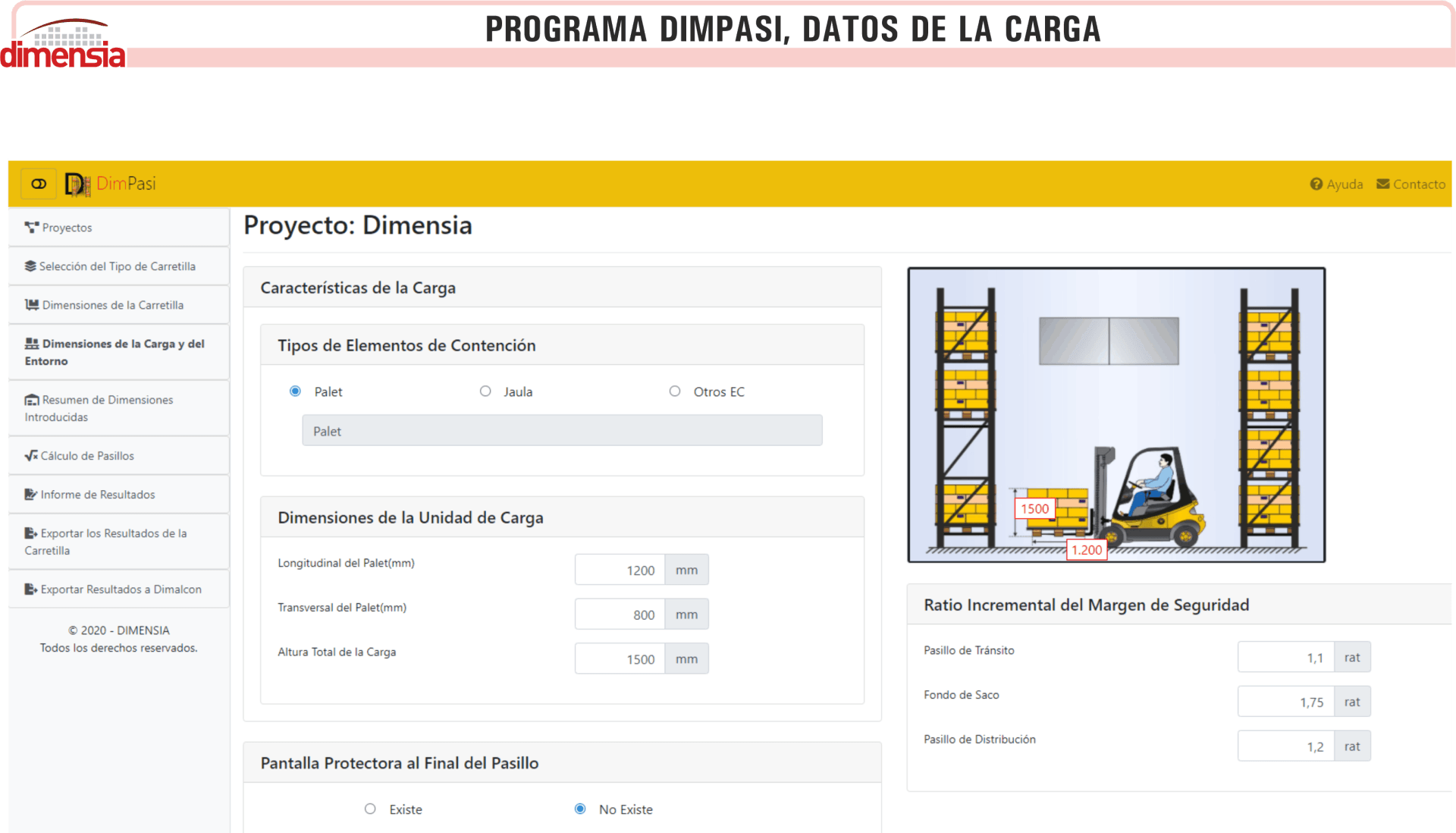
Task: Click the Proyectos icon in the sidebar
Action: [x=31, y=227]
